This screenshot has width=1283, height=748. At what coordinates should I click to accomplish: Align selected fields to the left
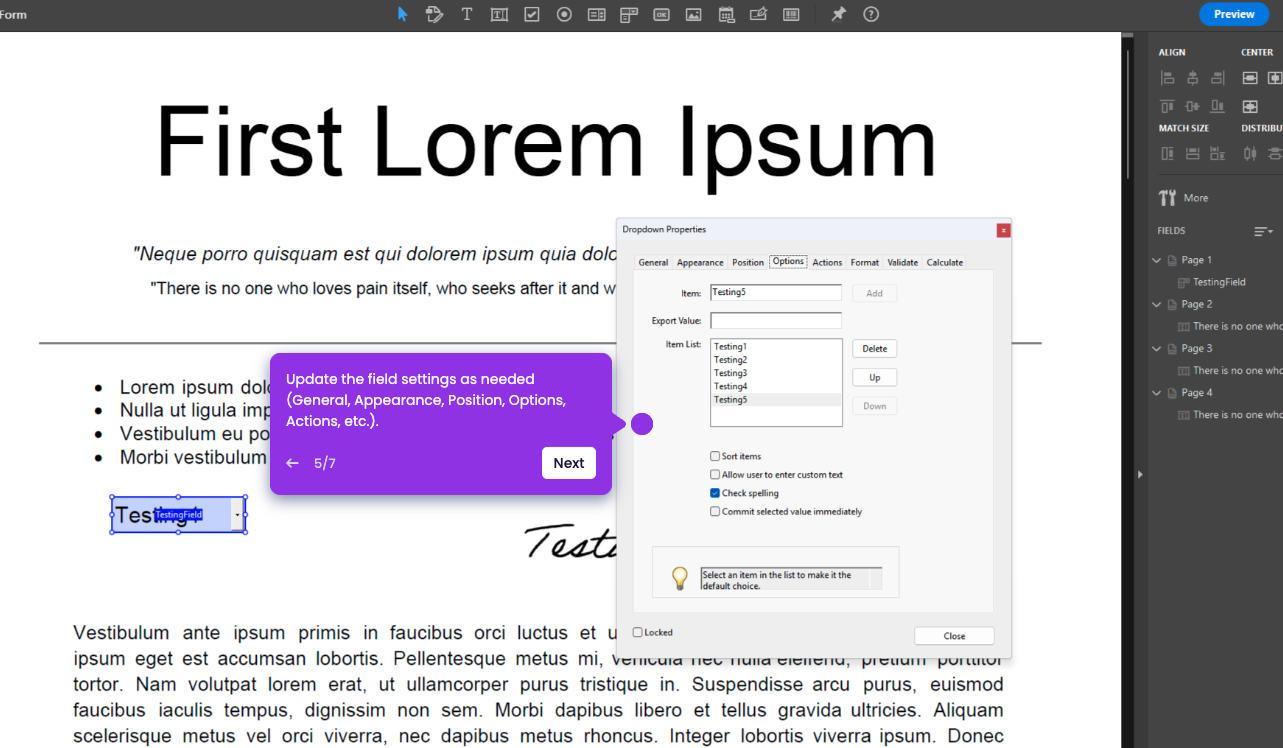click(1167, 78)
